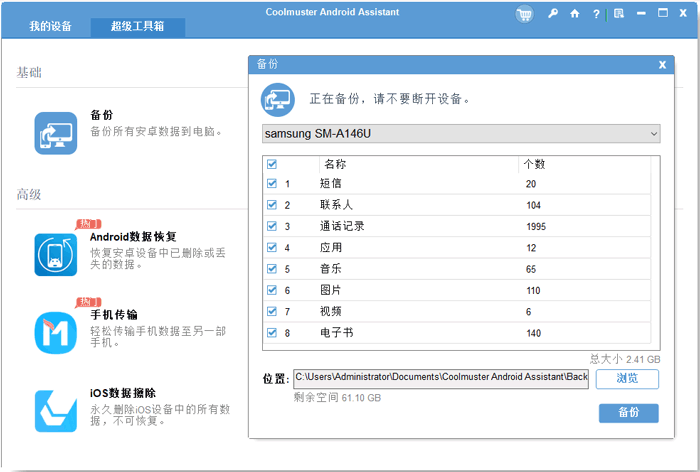
Task: Click the 手机传输 title text
Action: tap(114, 315)
